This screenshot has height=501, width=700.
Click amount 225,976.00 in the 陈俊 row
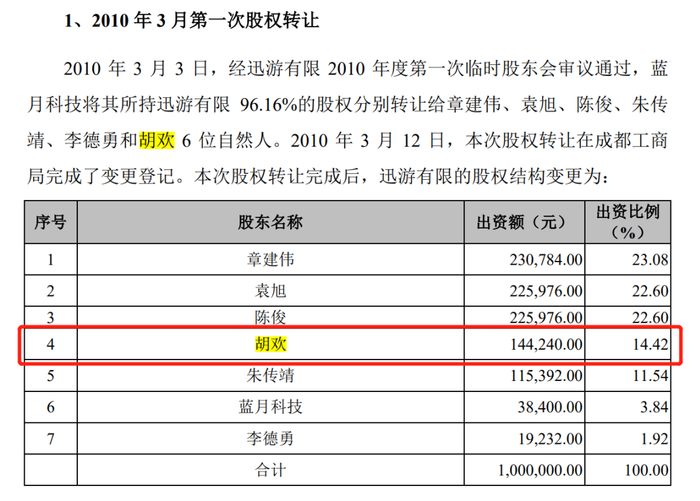pos(546,317)
